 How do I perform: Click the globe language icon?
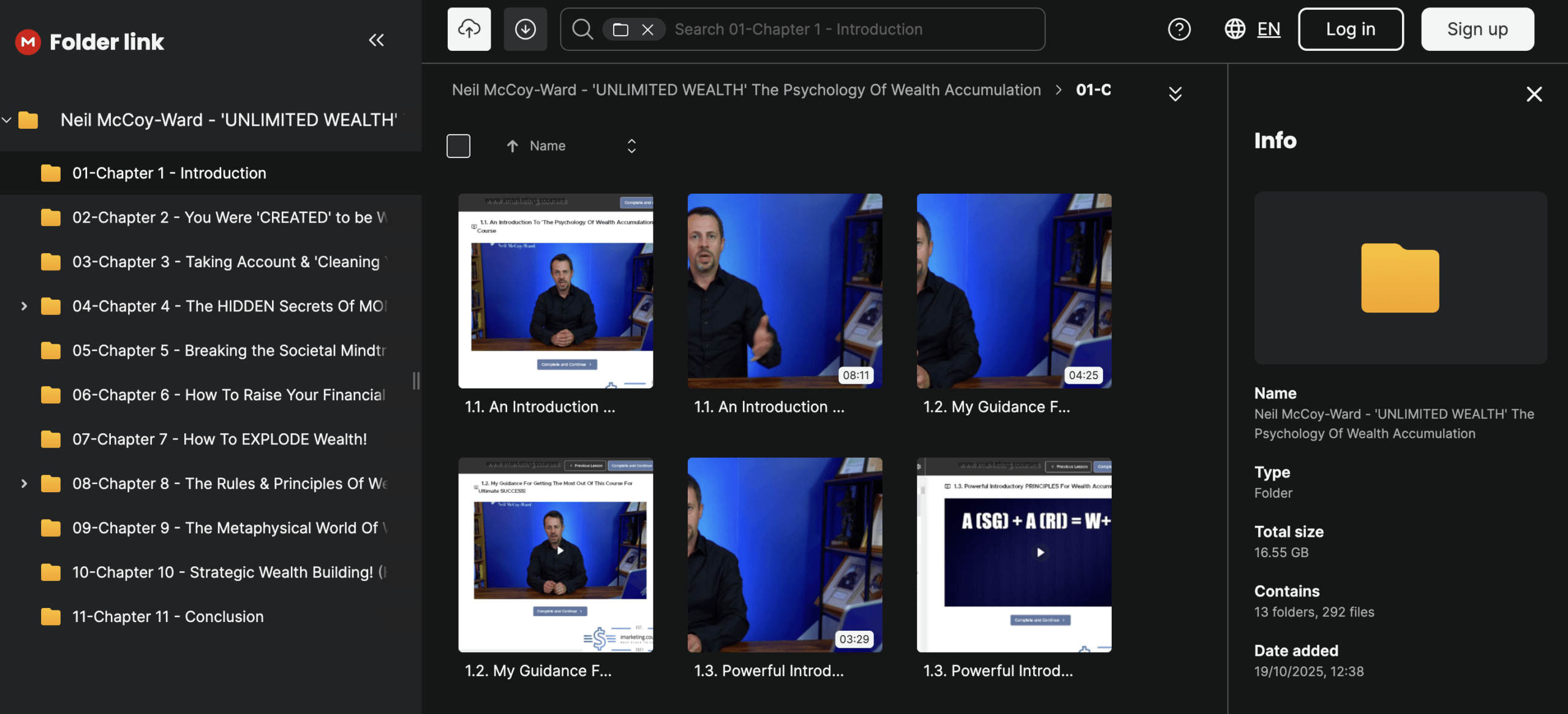point(1235,29)
